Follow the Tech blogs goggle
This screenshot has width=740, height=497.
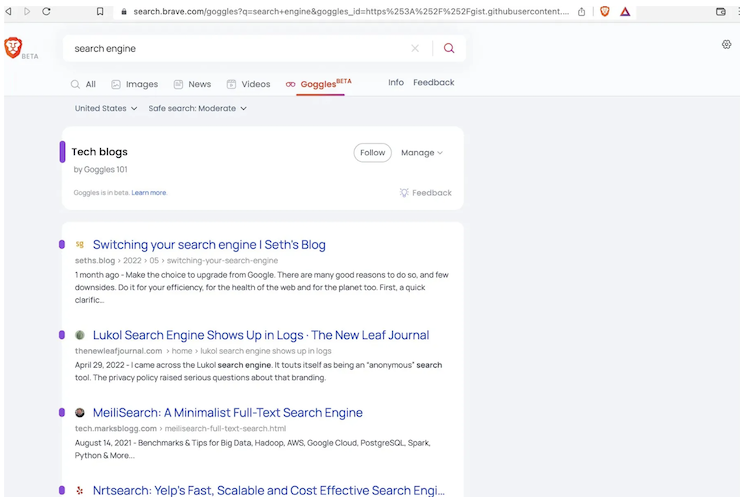click(372, 153)
